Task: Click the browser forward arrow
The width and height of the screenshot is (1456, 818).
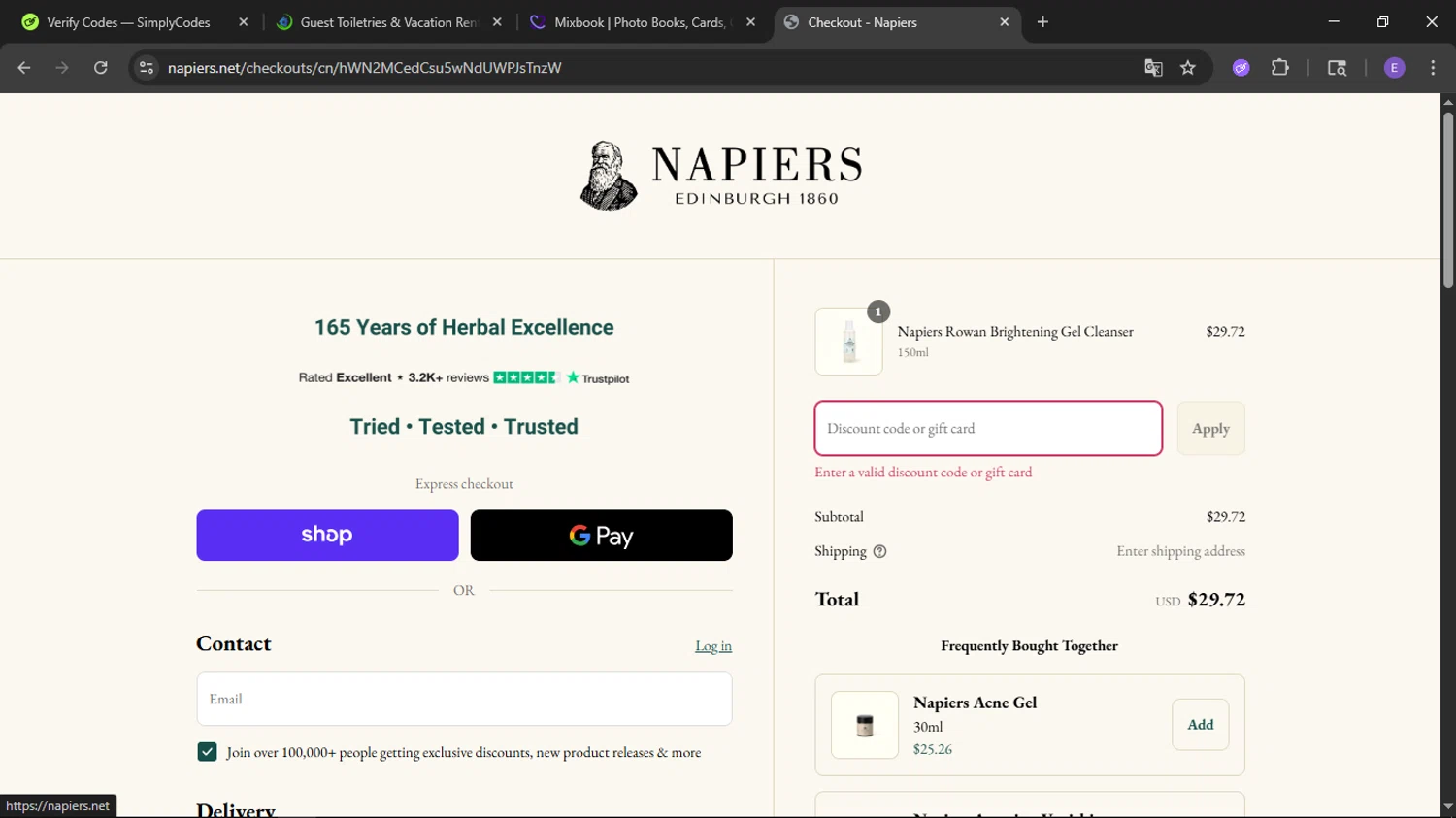Action: click(x=62, y=68)
